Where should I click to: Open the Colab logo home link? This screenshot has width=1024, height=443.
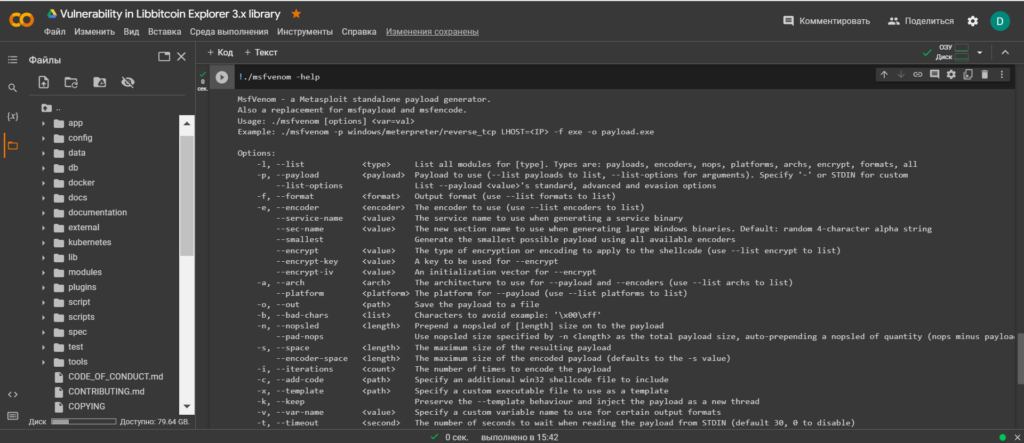coord(21,20)
